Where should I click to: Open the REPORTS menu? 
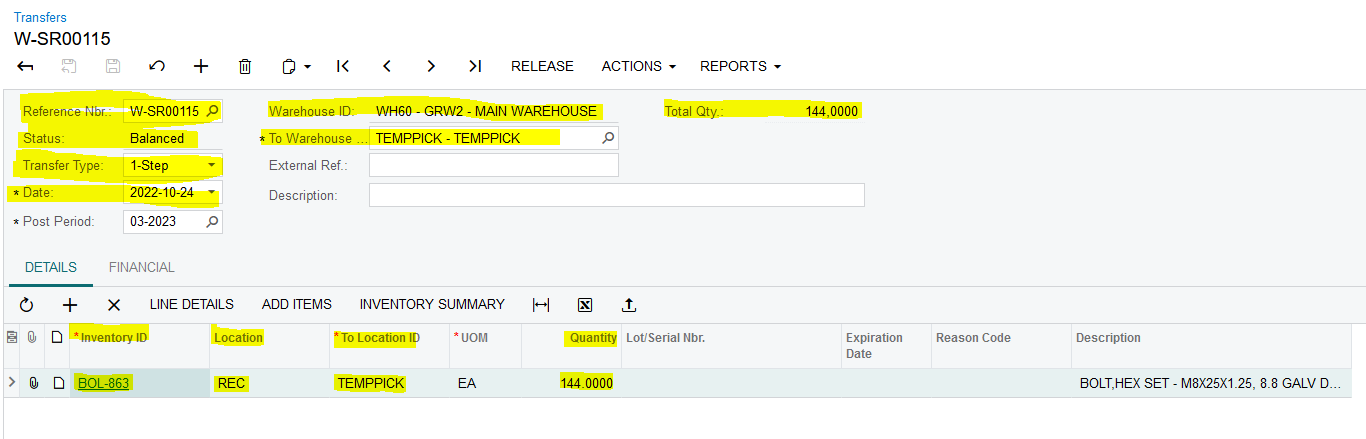pos(740,66)
